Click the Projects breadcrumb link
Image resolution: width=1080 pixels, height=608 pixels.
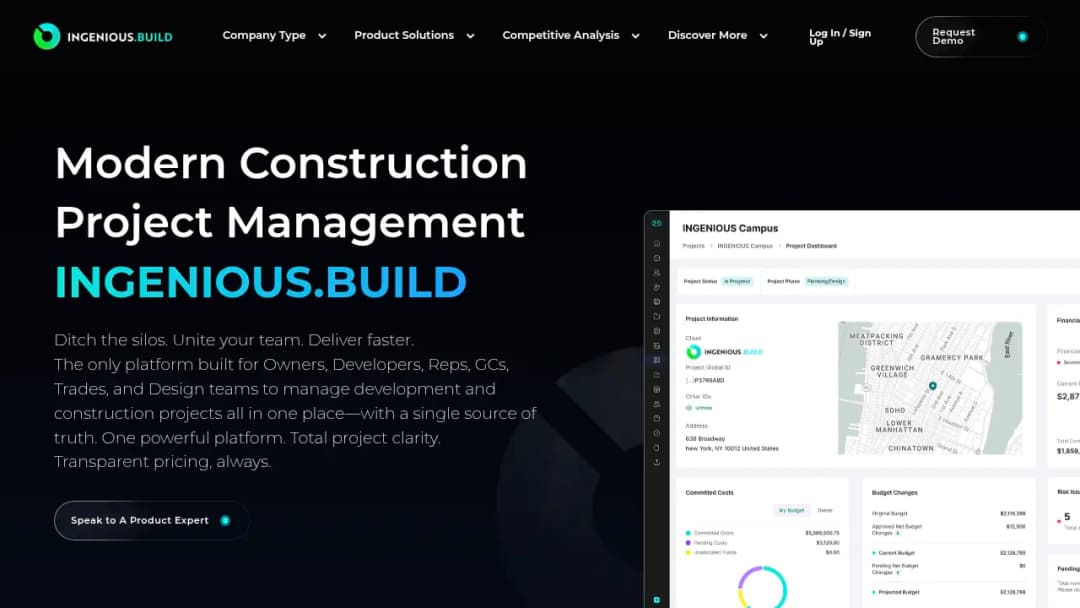[x=694, y=246]
